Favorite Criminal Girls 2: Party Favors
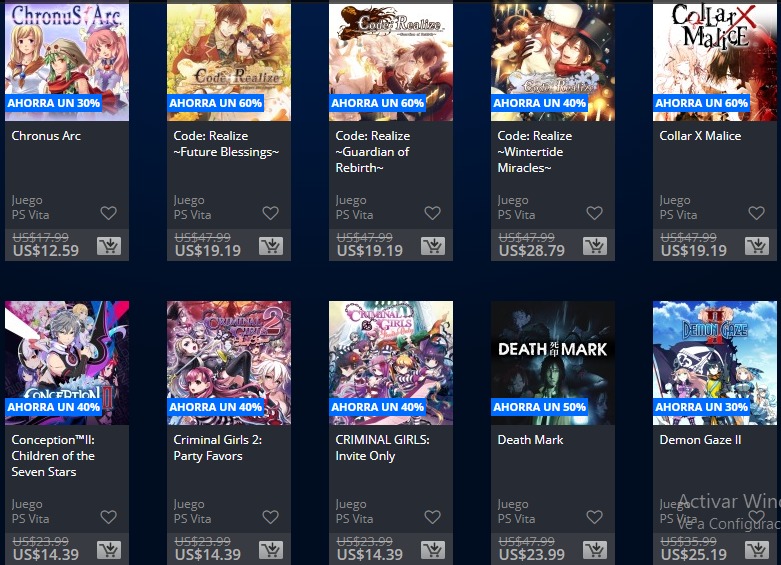 point(270,517)
